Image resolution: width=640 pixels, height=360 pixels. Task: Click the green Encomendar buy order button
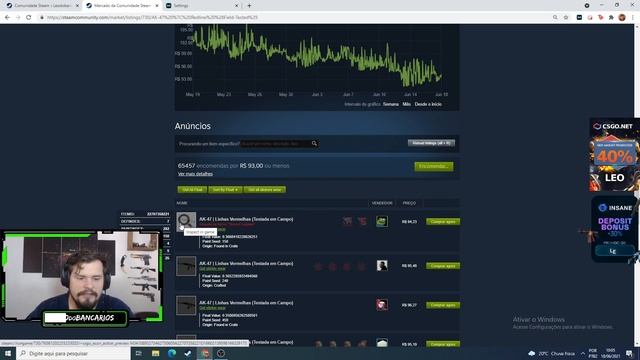pyautogui.click(x=433, y=166)
